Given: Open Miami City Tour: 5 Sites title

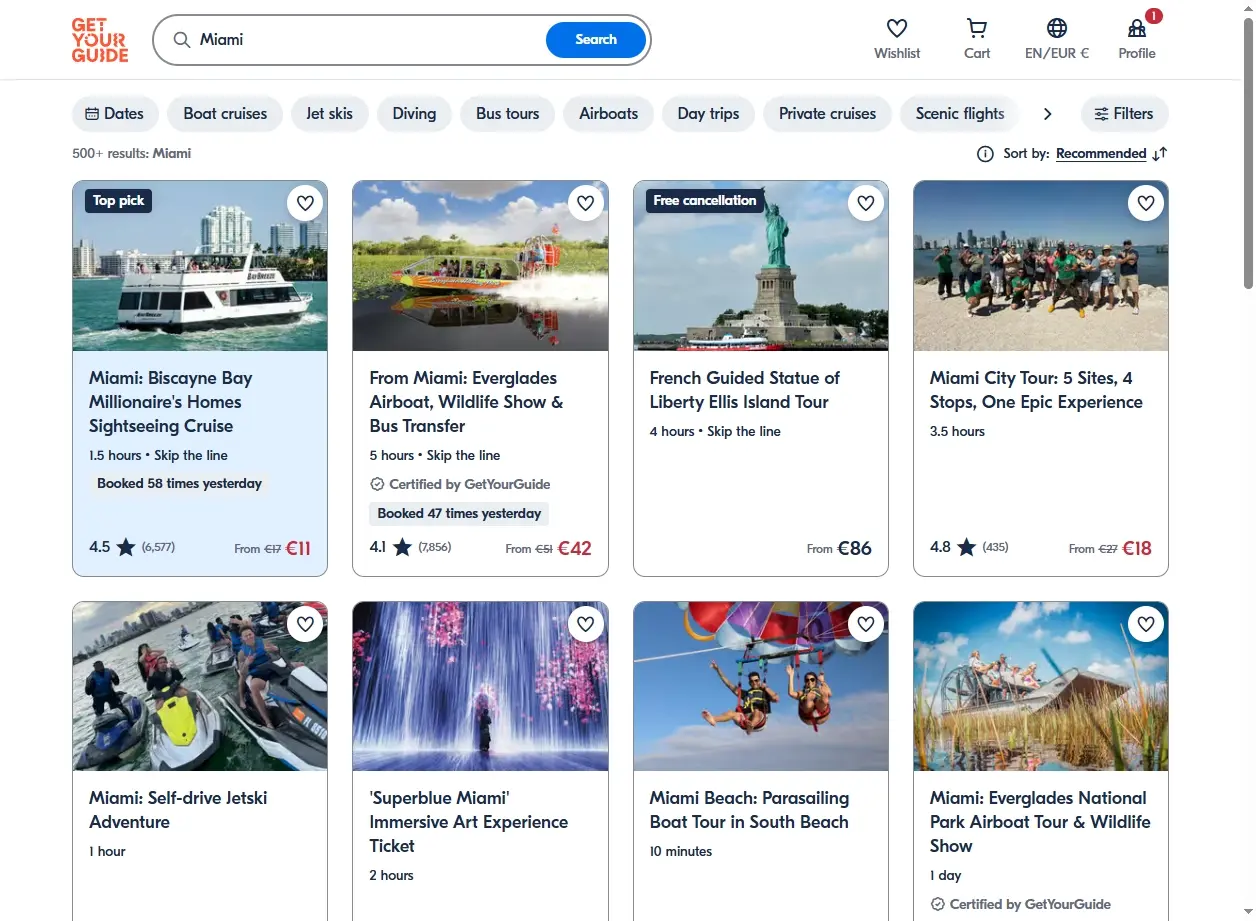Looking at the screenshot, I should tap(1036, 390).
